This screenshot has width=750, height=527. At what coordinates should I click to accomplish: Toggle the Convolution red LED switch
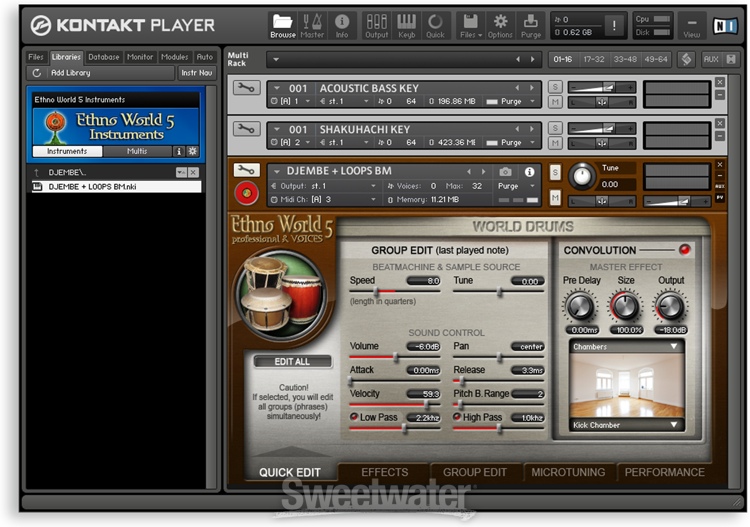coord(684,250)
